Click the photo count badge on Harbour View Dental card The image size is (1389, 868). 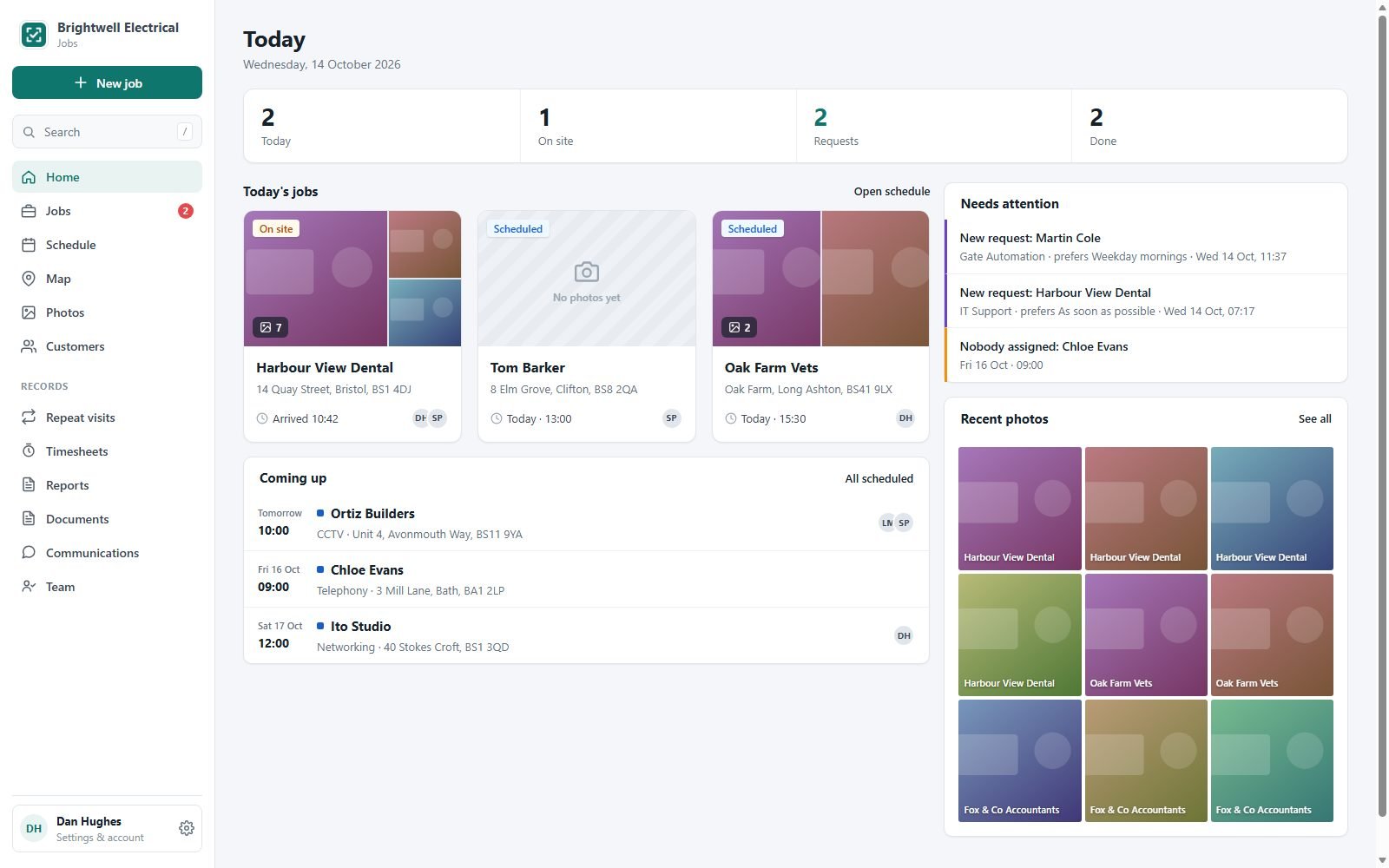(x=270, y=327)
